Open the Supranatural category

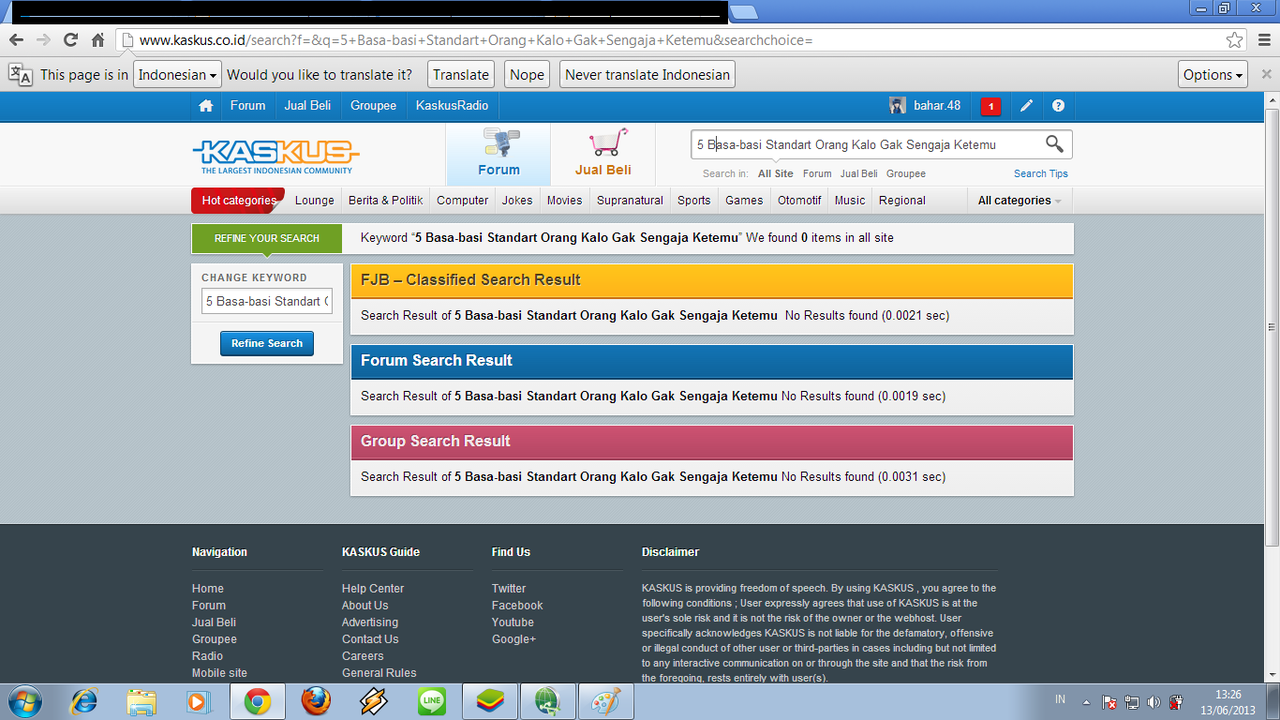[x=630, y=200]
